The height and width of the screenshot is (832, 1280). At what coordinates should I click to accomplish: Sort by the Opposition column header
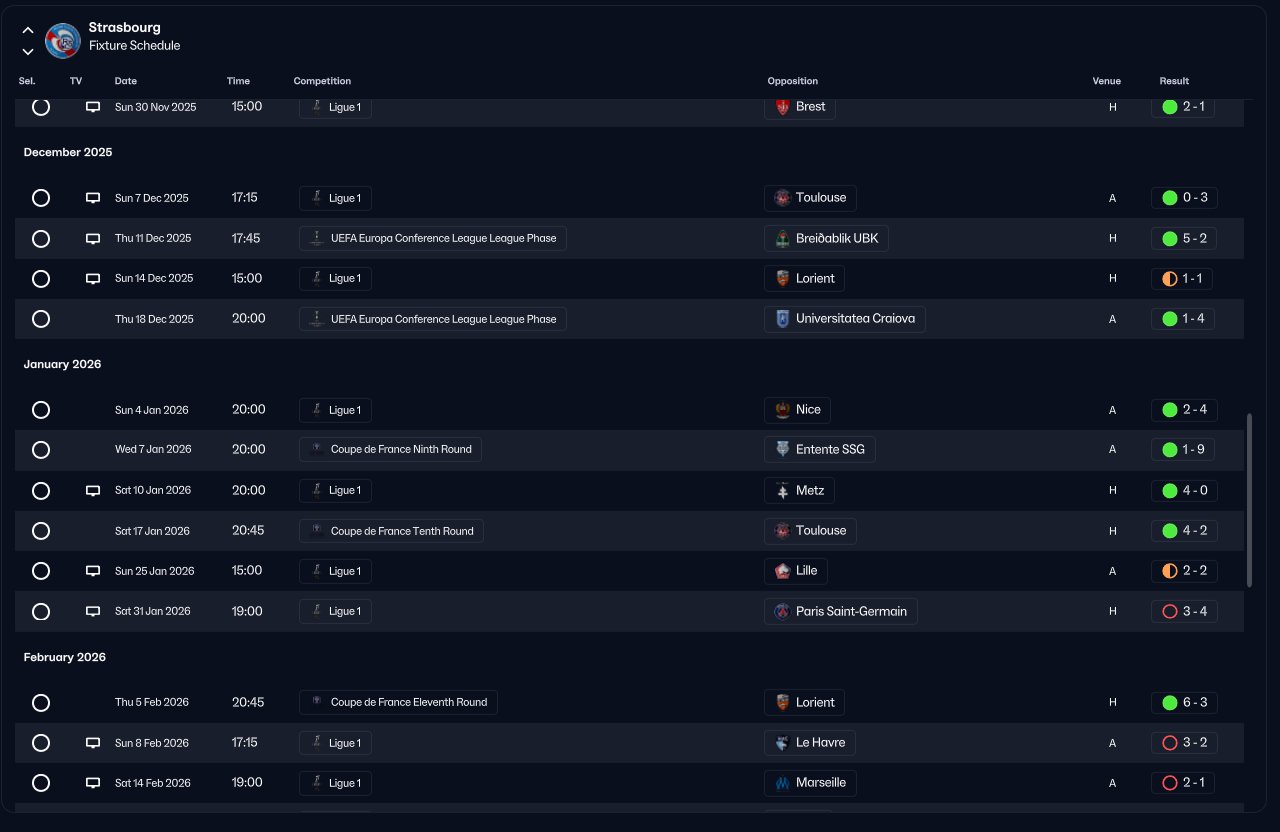793,81
